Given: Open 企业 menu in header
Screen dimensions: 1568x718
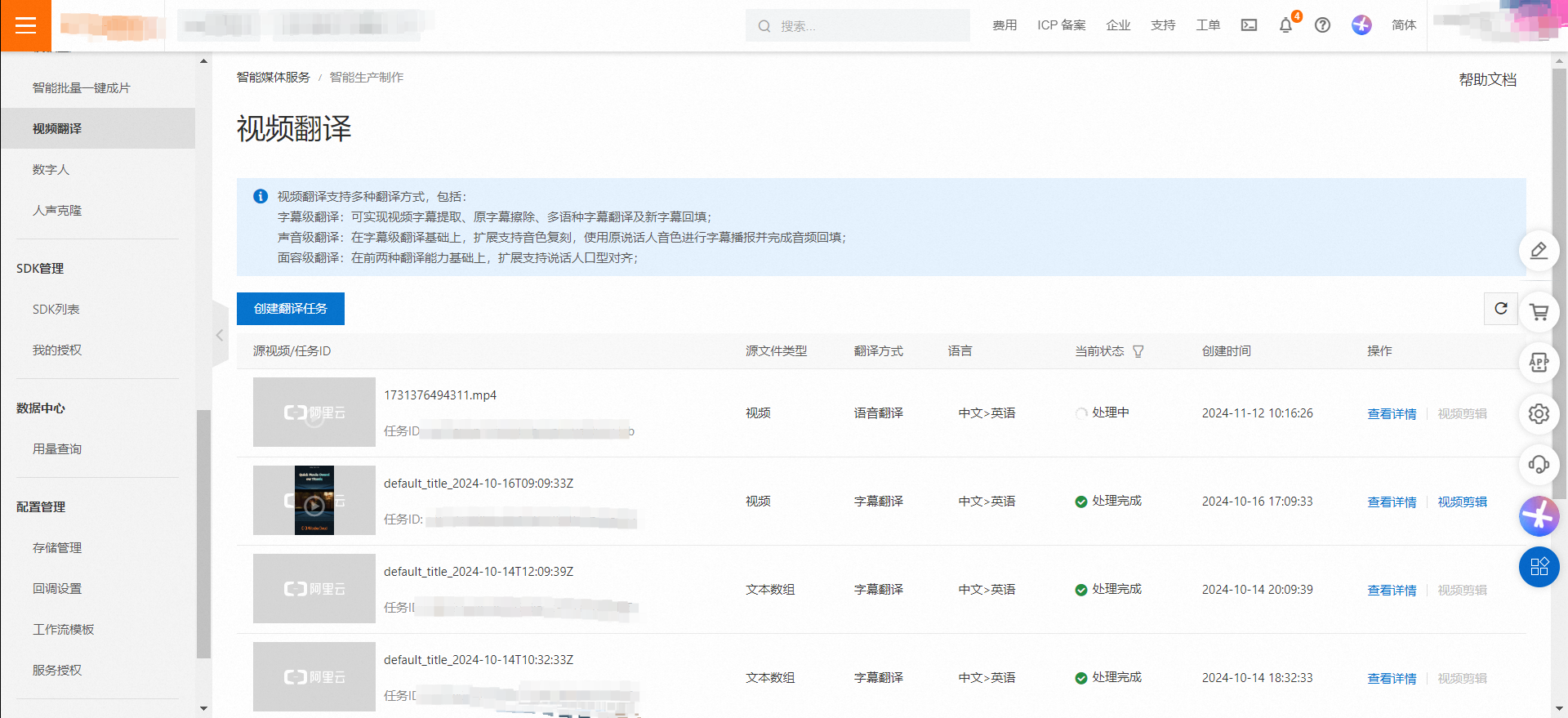Looking at the screenshot, I should pyautogui.click(x=1118, y=25).
